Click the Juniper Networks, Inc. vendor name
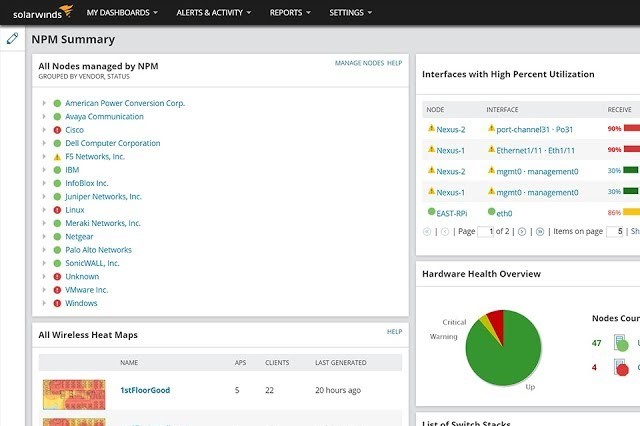Viewport: 640px width, 426px height. 103,197
